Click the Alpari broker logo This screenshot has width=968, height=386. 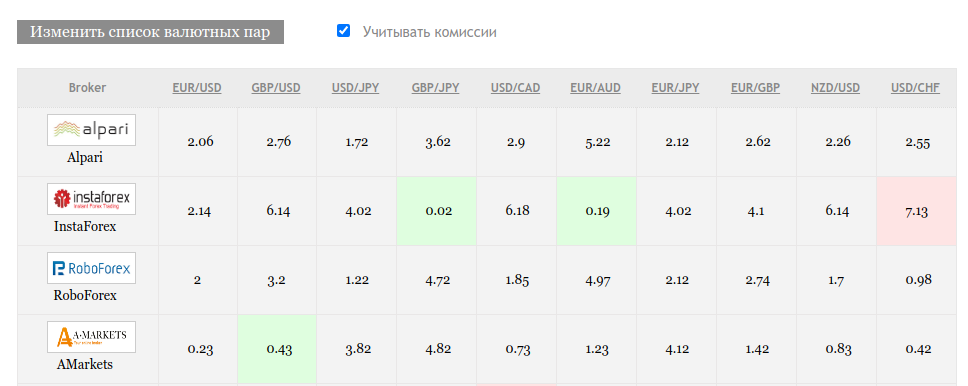(91, 130)
